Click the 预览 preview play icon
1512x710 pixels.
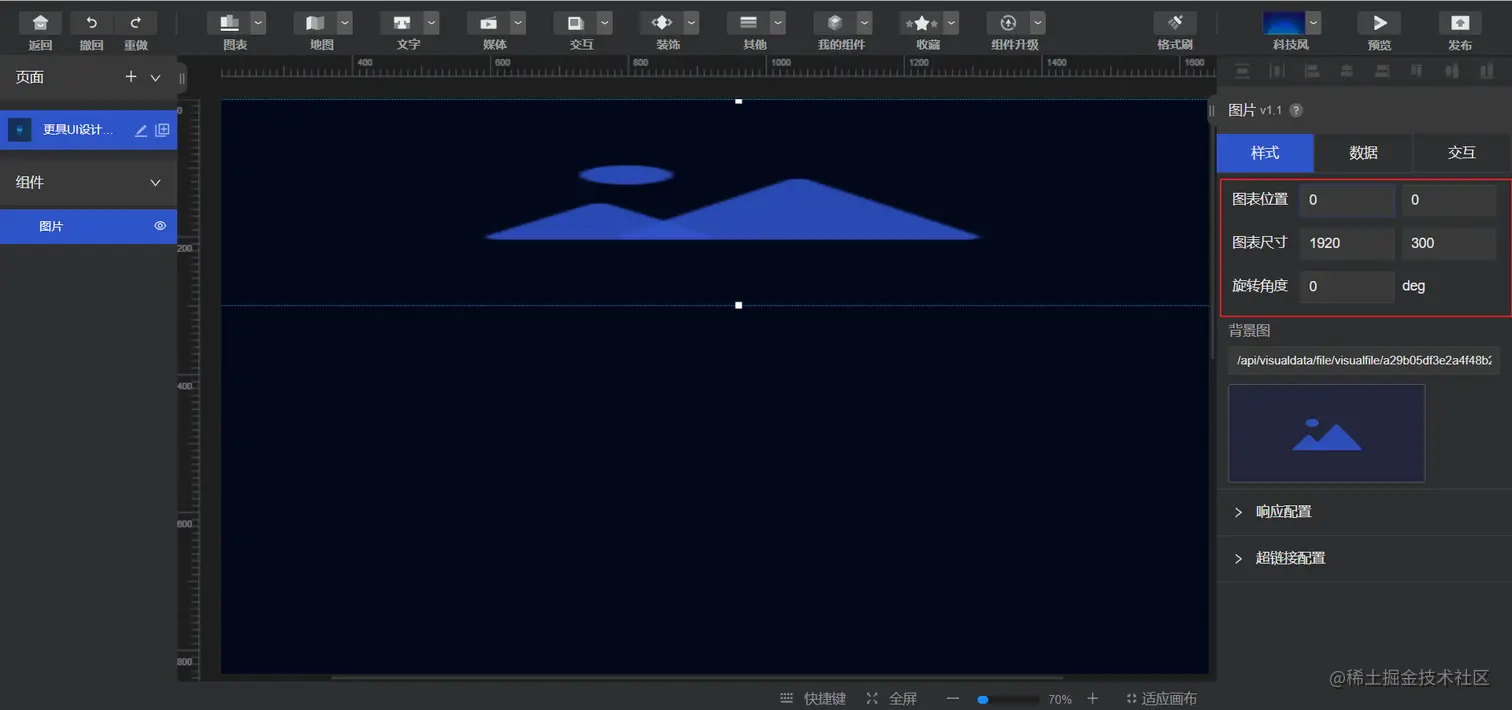(1379, 23)
